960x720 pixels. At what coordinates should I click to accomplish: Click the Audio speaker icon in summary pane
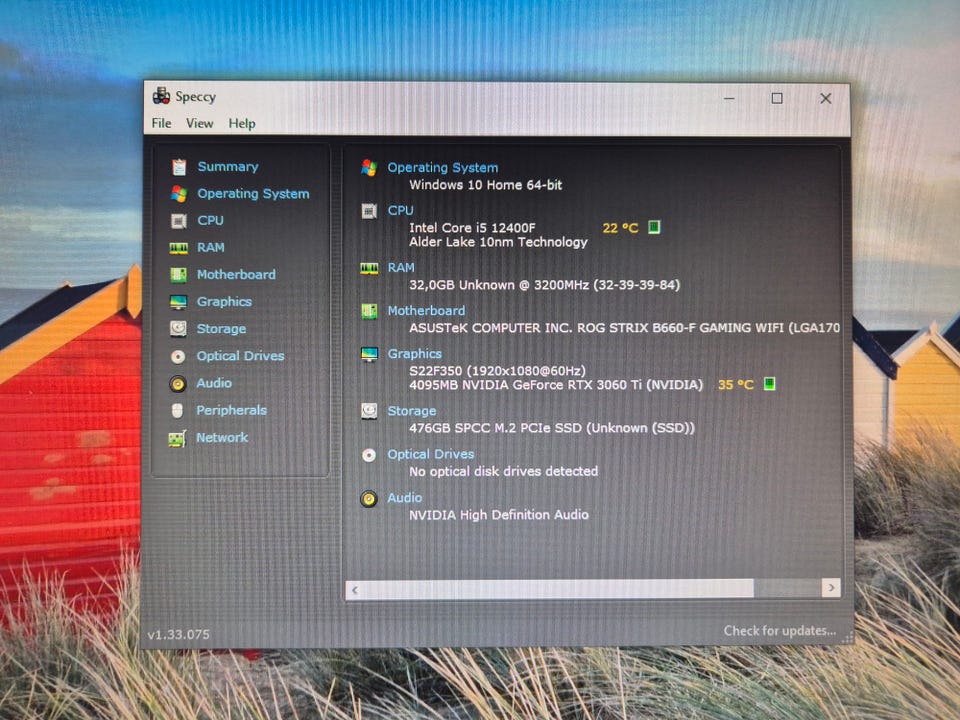[369, 499]
